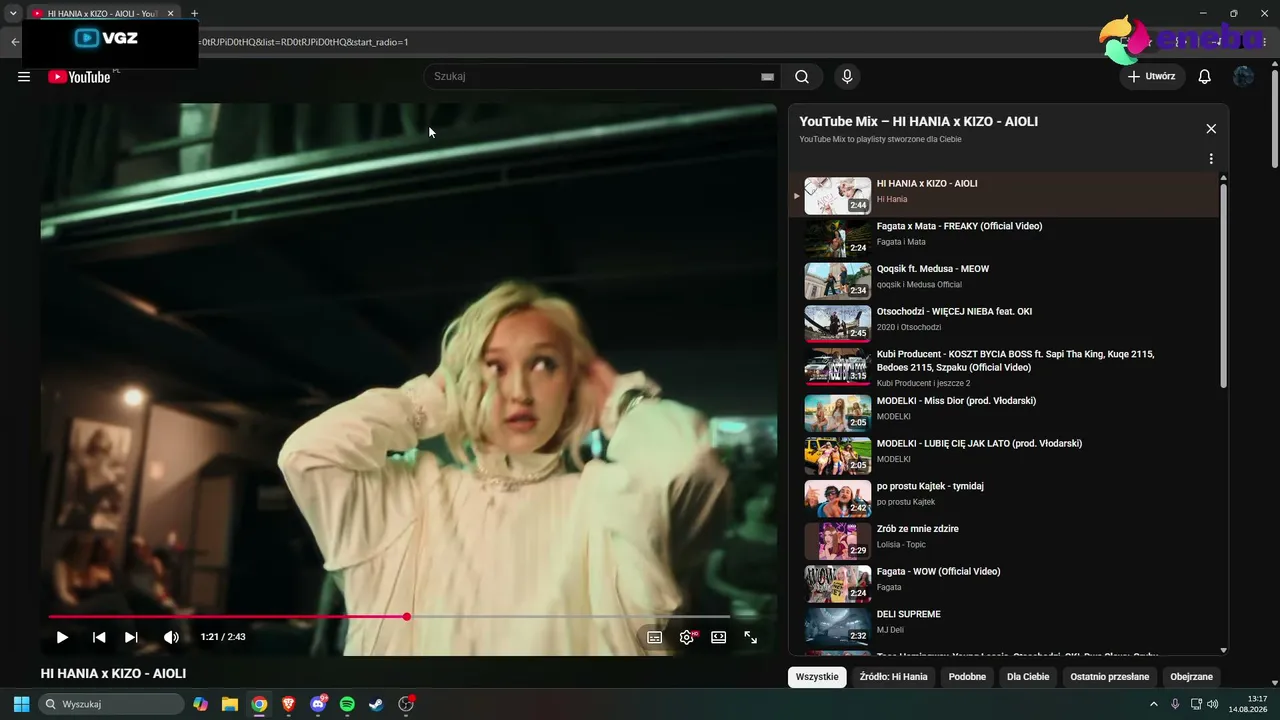Switch to theater mode
This screenshot has width=1280, height=720.
[718, 637]
